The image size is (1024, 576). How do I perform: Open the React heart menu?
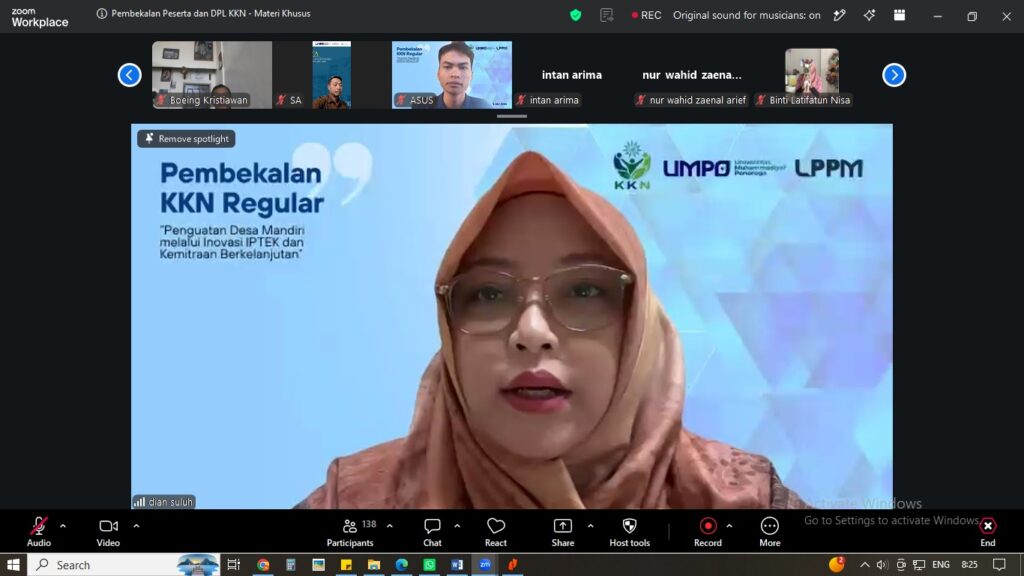point(496,532)
